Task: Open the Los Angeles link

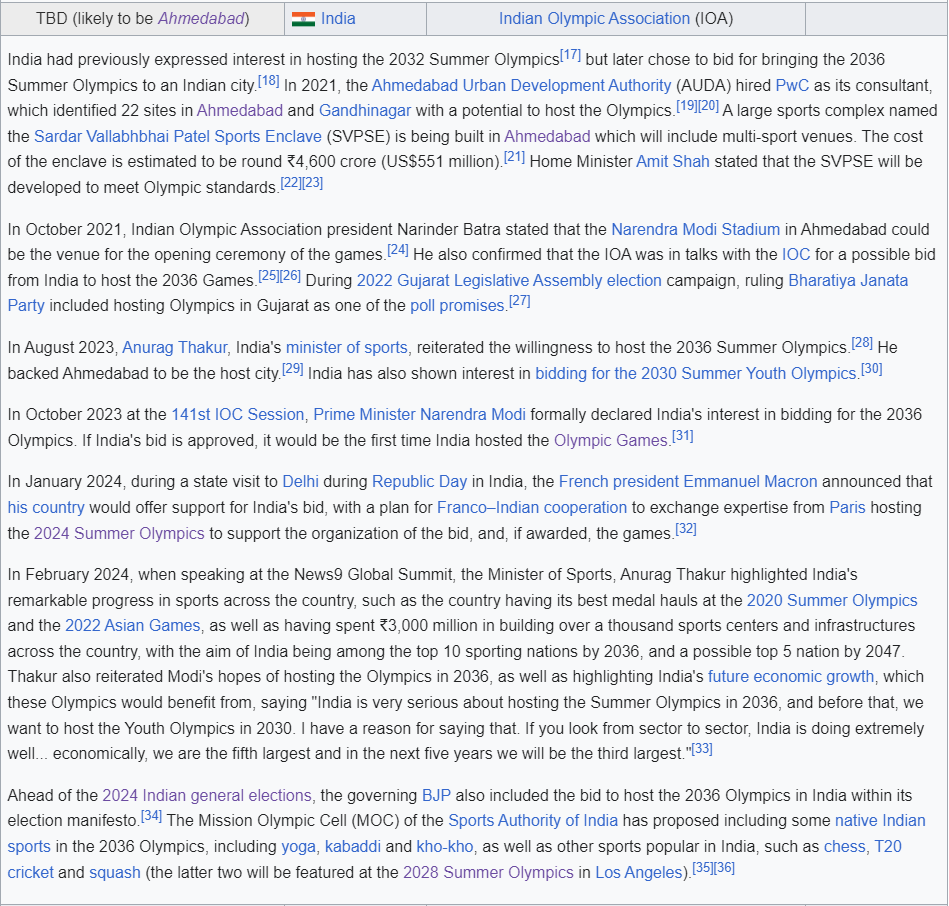Action: pyautogui.click(x=639, y=872)
